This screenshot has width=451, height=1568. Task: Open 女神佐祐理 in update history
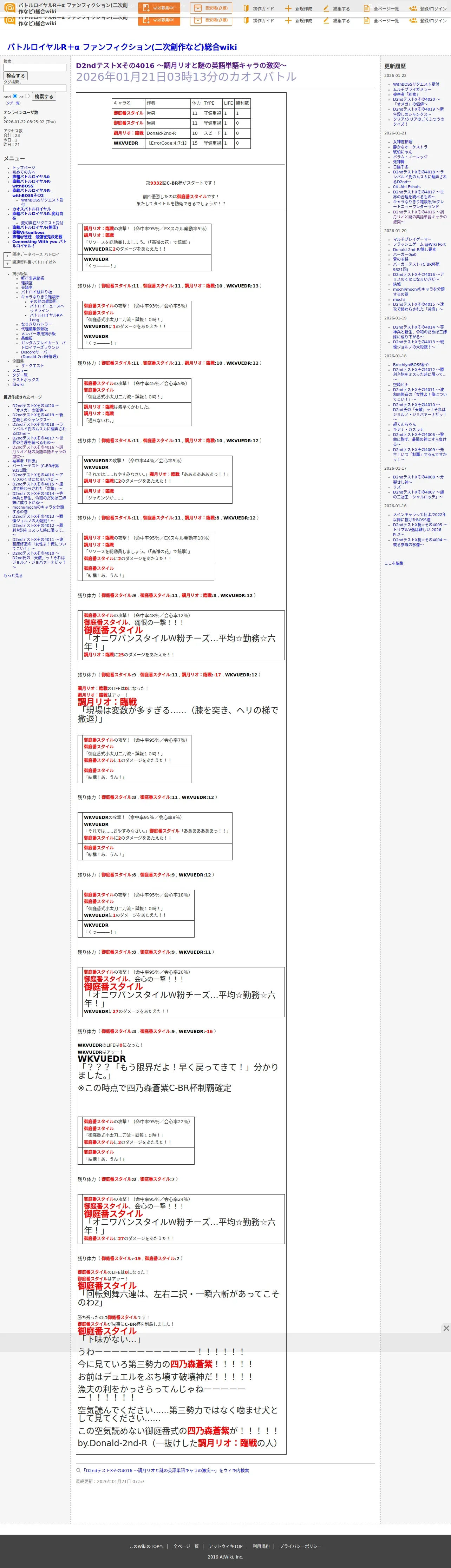402,142
